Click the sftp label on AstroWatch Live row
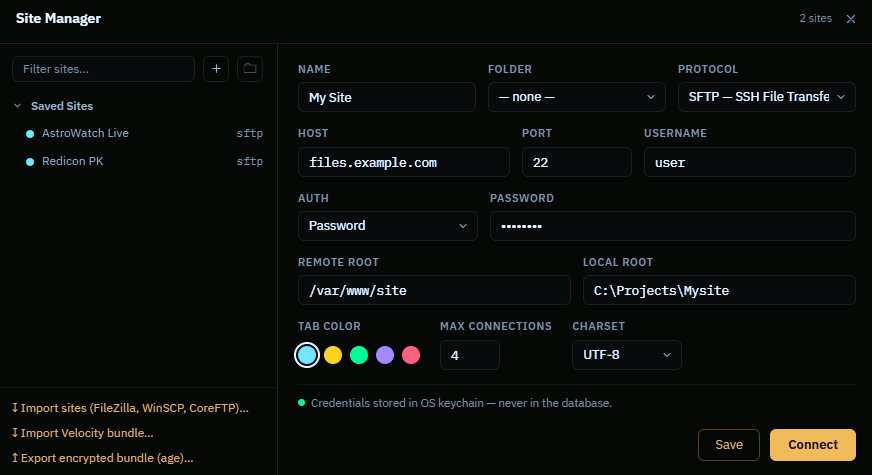 click(x=250, y=133)
